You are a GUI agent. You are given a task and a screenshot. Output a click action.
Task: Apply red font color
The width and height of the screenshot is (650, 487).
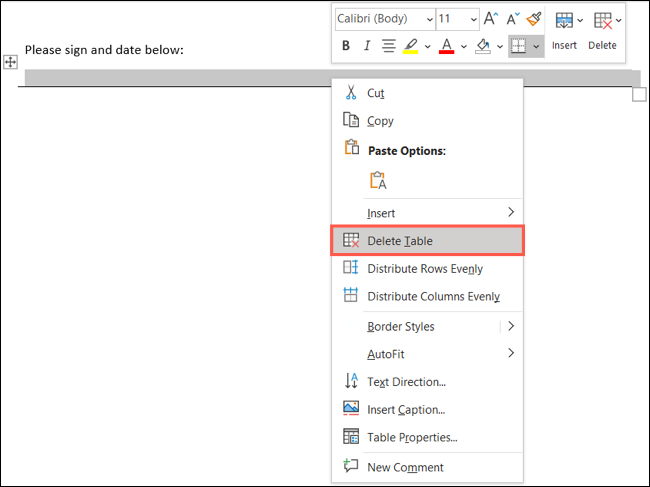pyautogui.click(x=446, y=46)
